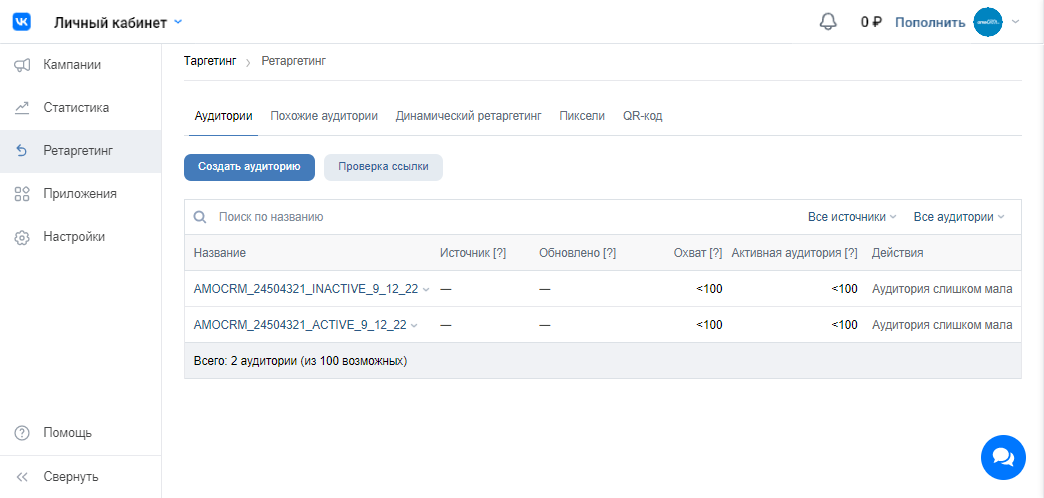Open the Все аудитории filter dropdown

pos(958,217)
